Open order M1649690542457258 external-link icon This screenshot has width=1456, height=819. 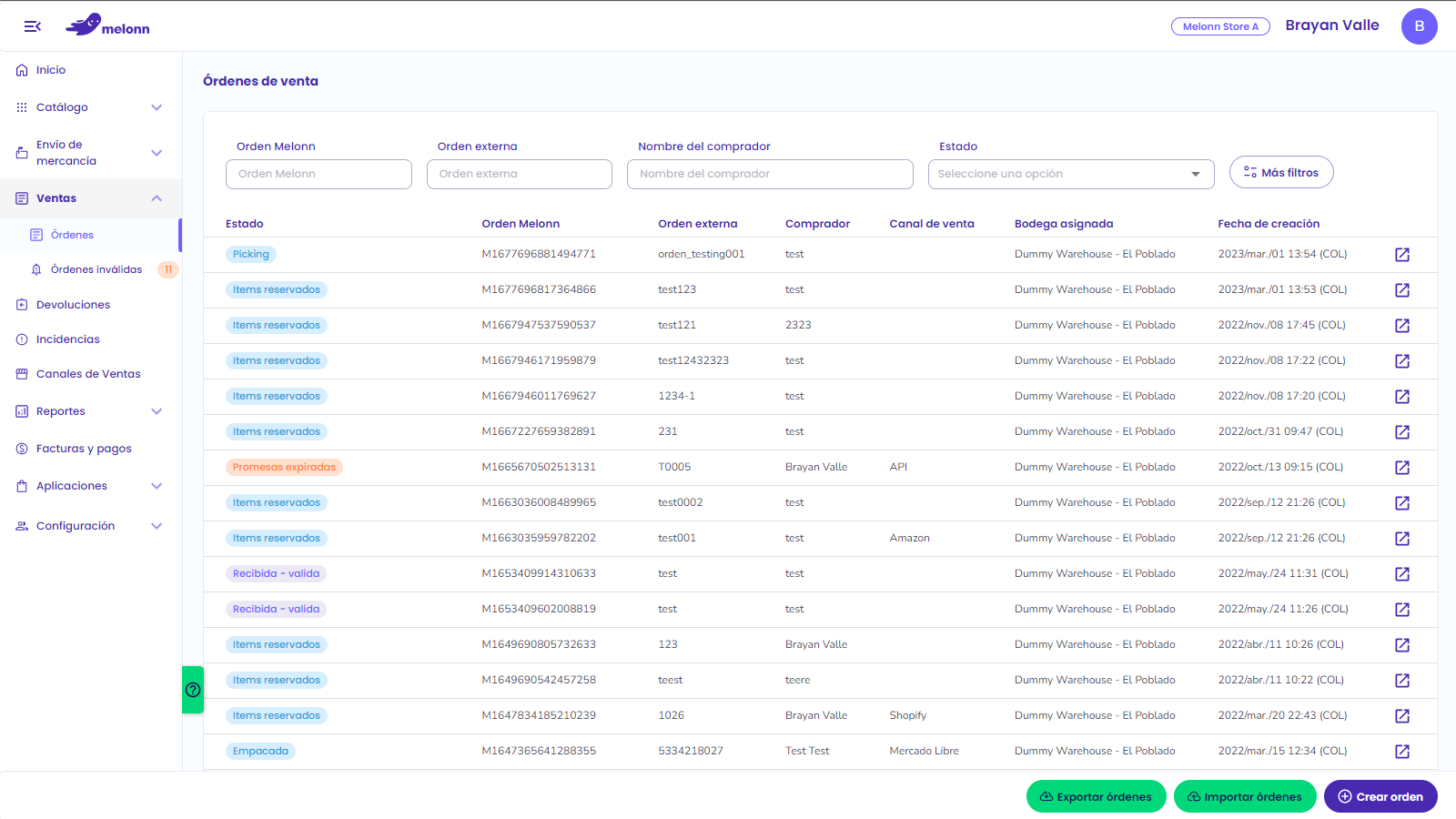(1402, 681)
